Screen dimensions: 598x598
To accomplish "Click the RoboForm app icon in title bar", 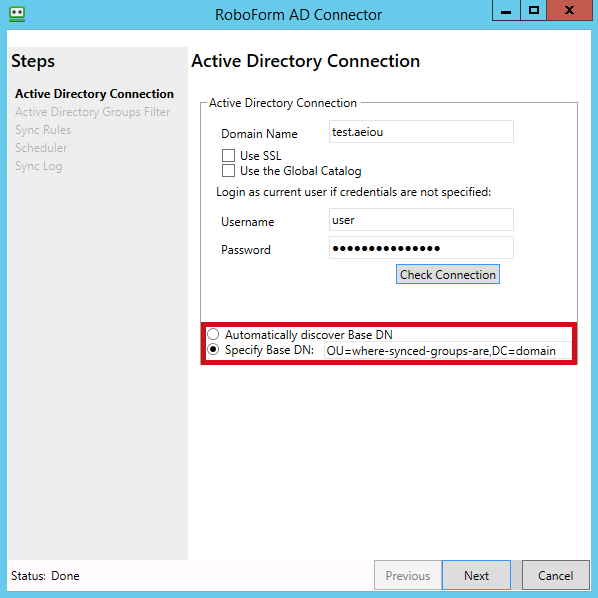I will tap(17, 14).
